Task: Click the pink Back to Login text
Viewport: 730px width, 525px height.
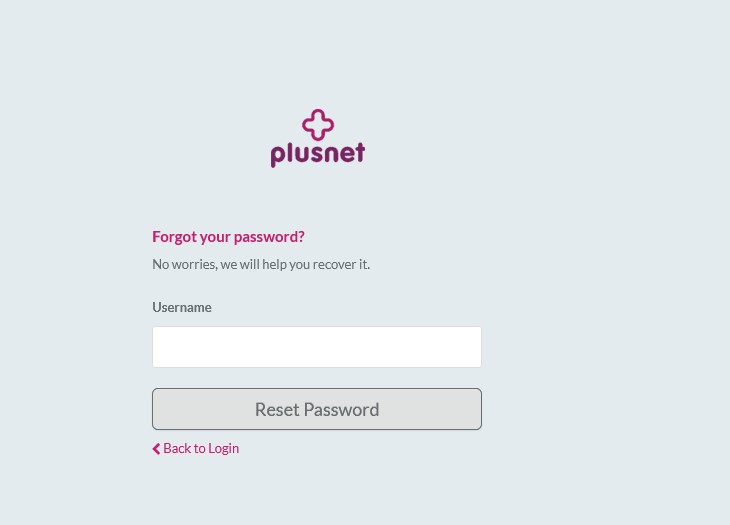Action: (201, 448)
